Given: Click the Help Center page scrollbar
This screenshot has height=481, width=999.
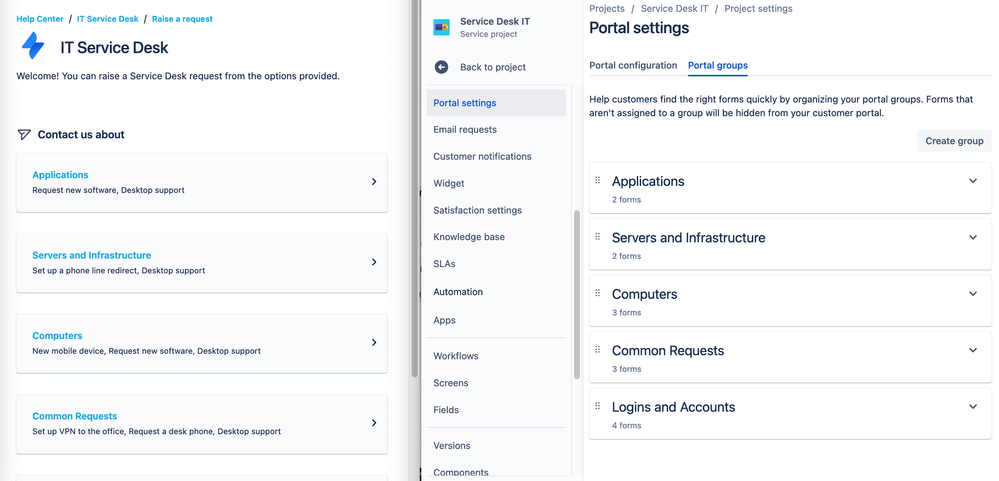Looking at the screenshot, I should 415,188.
